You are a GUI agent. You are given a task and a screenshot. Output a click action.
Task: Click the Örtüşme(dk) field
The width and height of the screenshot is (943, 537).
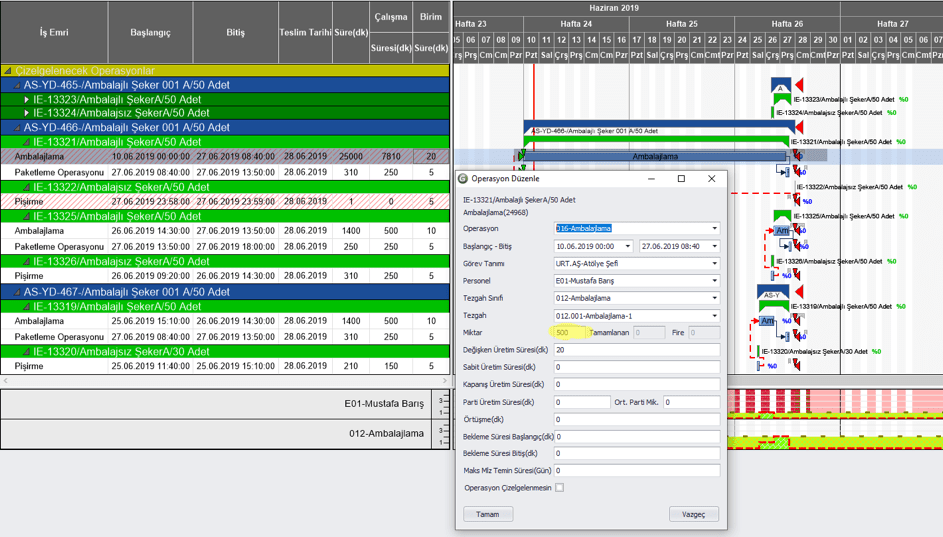click(636, 419)
